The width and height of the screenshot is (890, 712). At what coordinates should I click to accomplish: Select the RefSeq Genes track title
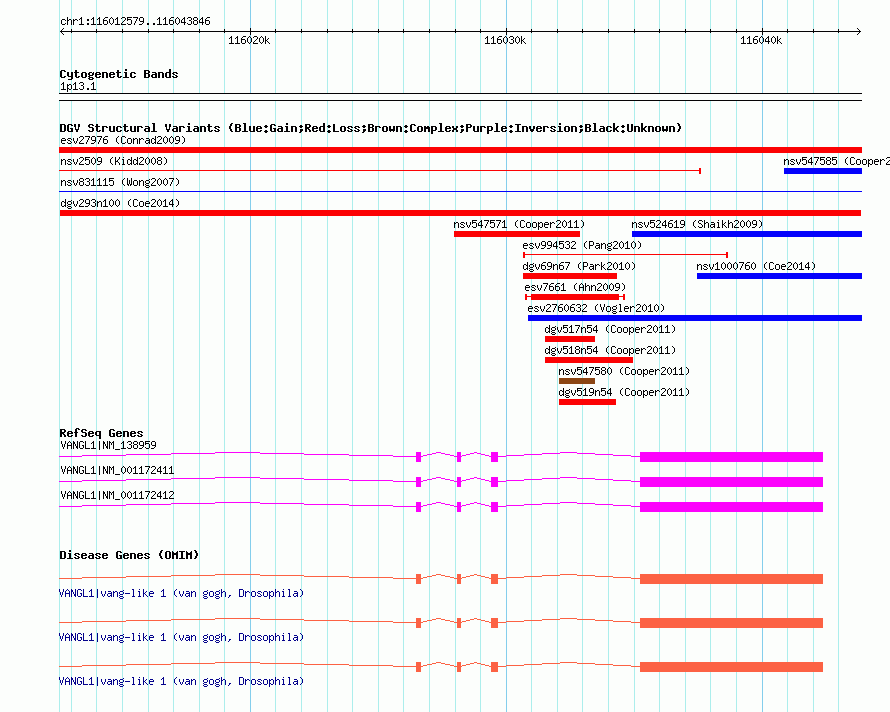[101, 433]
